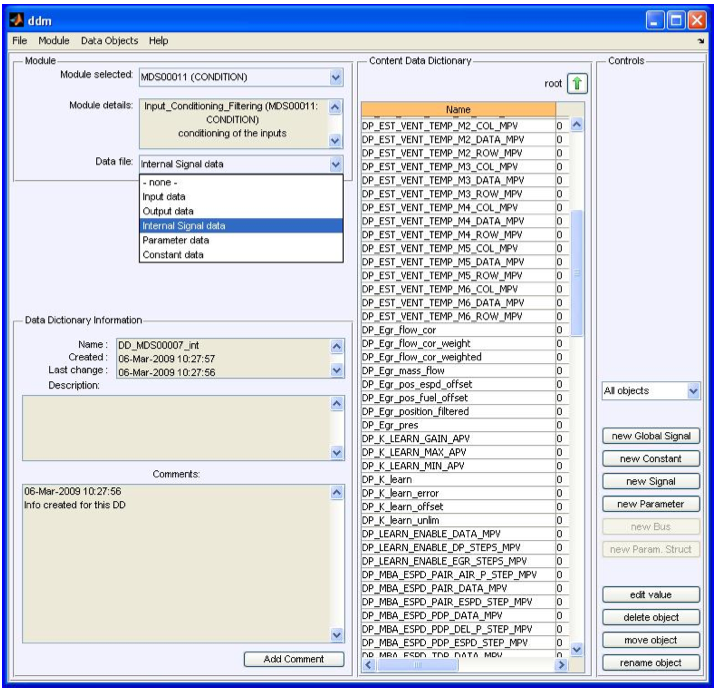This screenshot has height=693, width=717.
Task: Click the vertical scrollbar thumb of the dictionary list
Action: (577, 273)
